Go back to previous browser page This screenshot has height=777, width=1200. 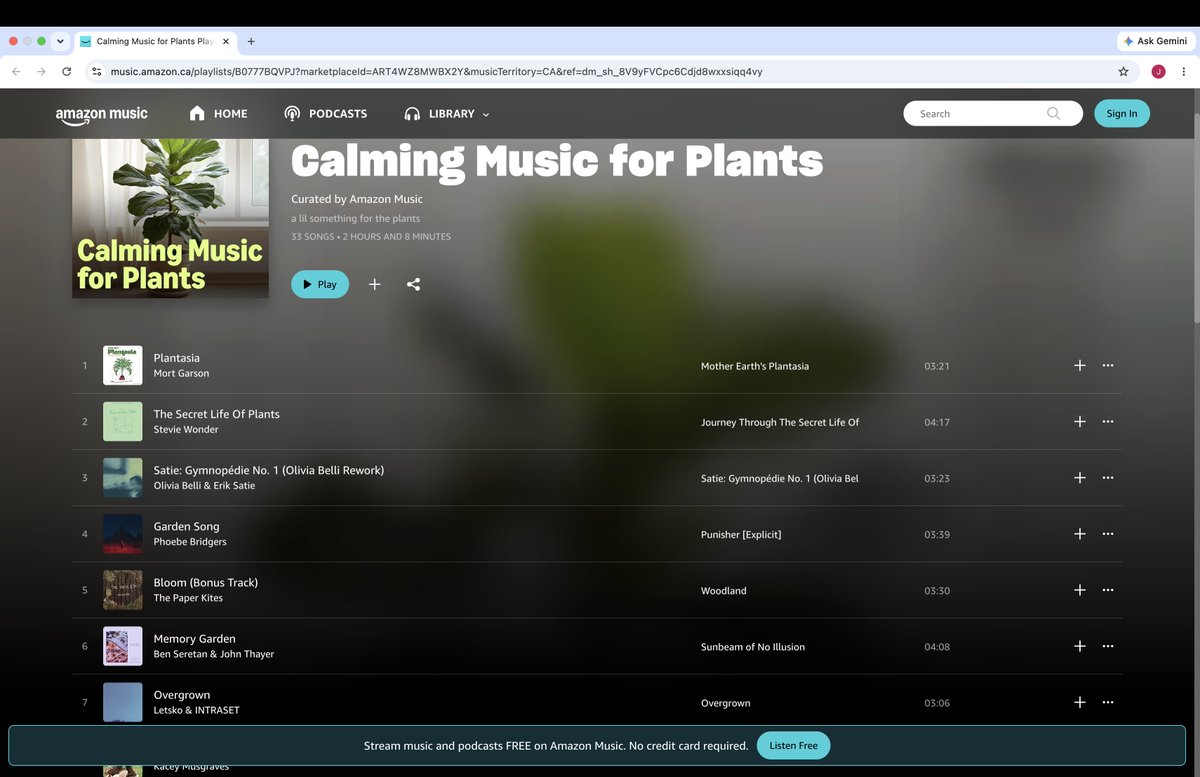coord(16,72)
